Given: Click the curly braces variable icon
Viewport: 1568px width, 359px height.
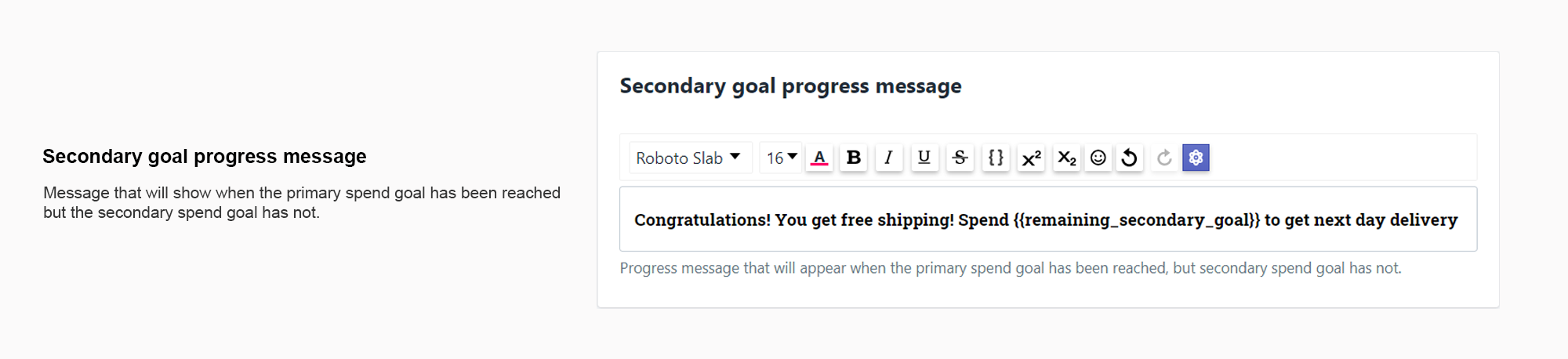Looking at the screenshot, I should coord(996,158).
